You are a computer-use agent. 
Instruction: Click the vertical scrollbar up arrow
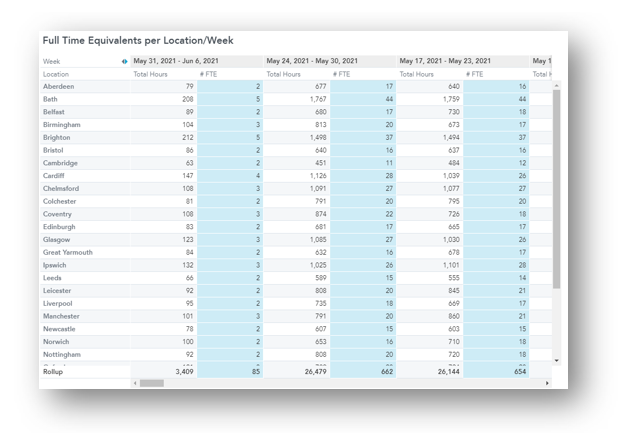[557, 86]
